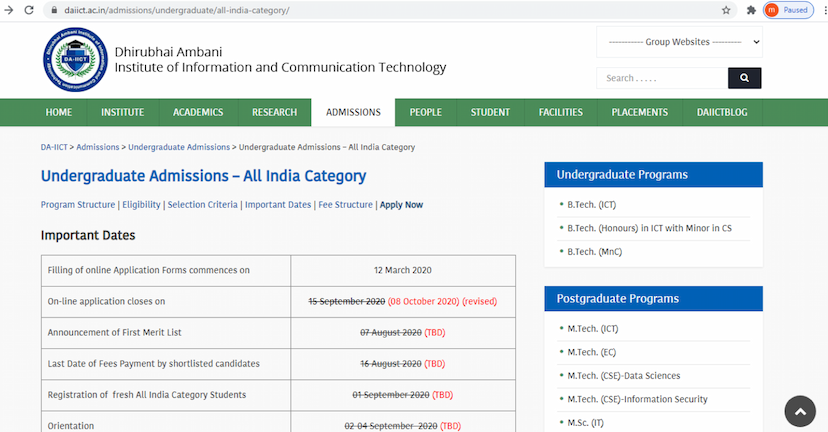Open the FACILITIES menu
The width and height of the screenshot is (828, 432).
[561, 112]
